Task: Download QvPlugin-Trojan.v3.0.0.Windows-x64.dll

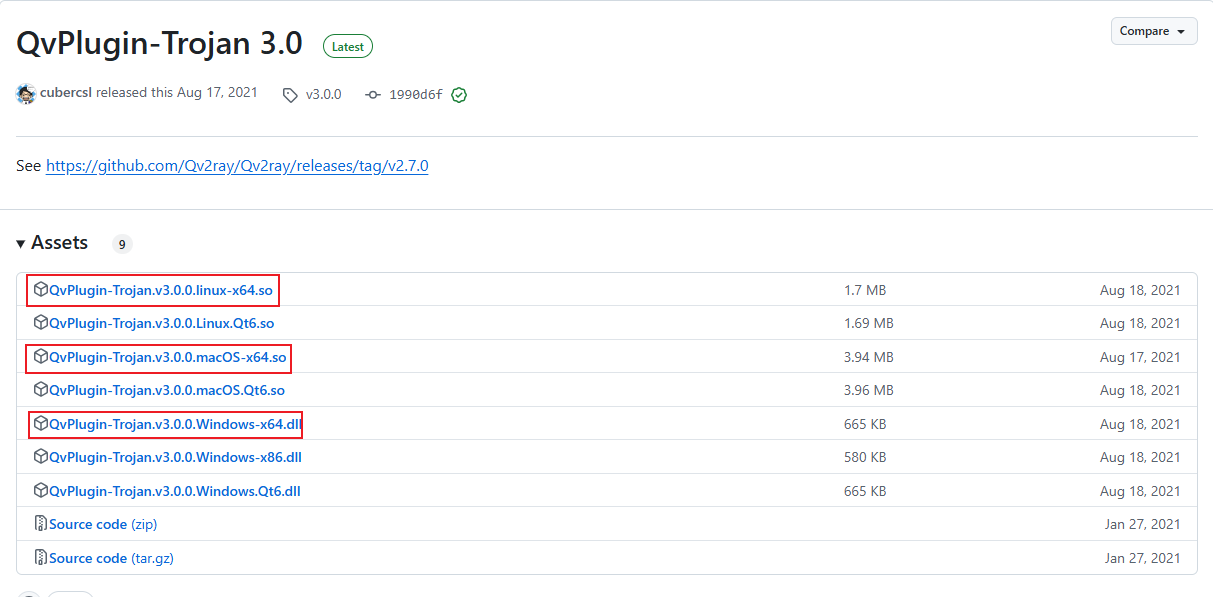Action: coord(175,424)
